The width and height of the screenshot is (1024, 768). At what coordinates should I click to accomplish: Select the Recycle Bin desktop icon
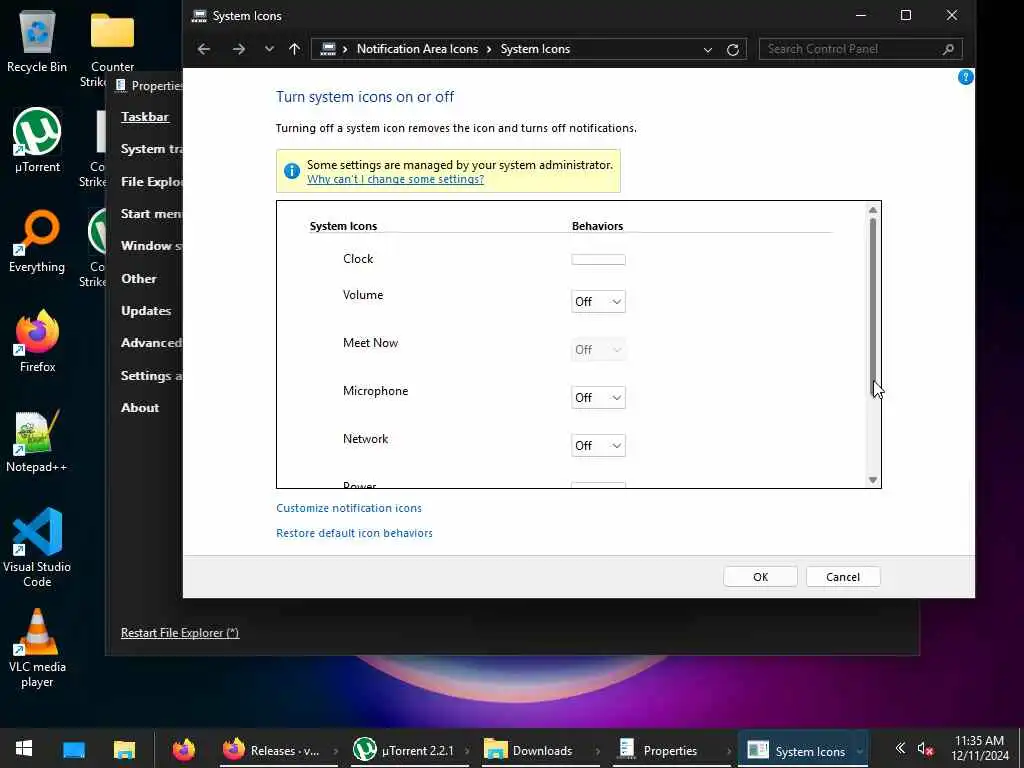(x=37, y=40)
